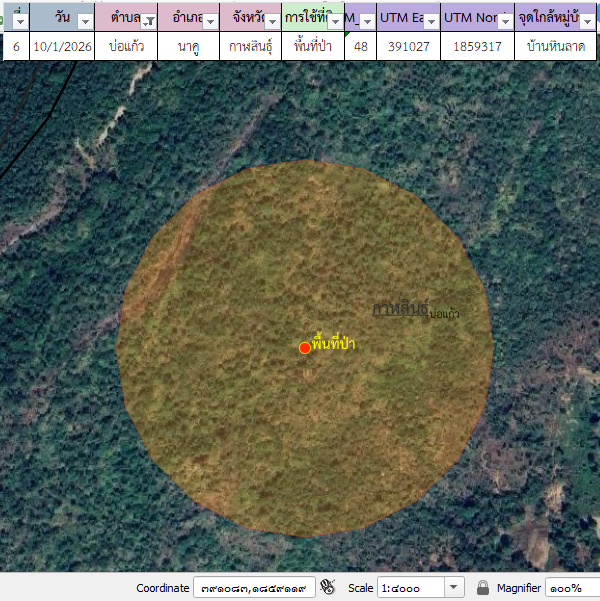Click the red hotspot point marker
The image size is (600, 601).
305,348
